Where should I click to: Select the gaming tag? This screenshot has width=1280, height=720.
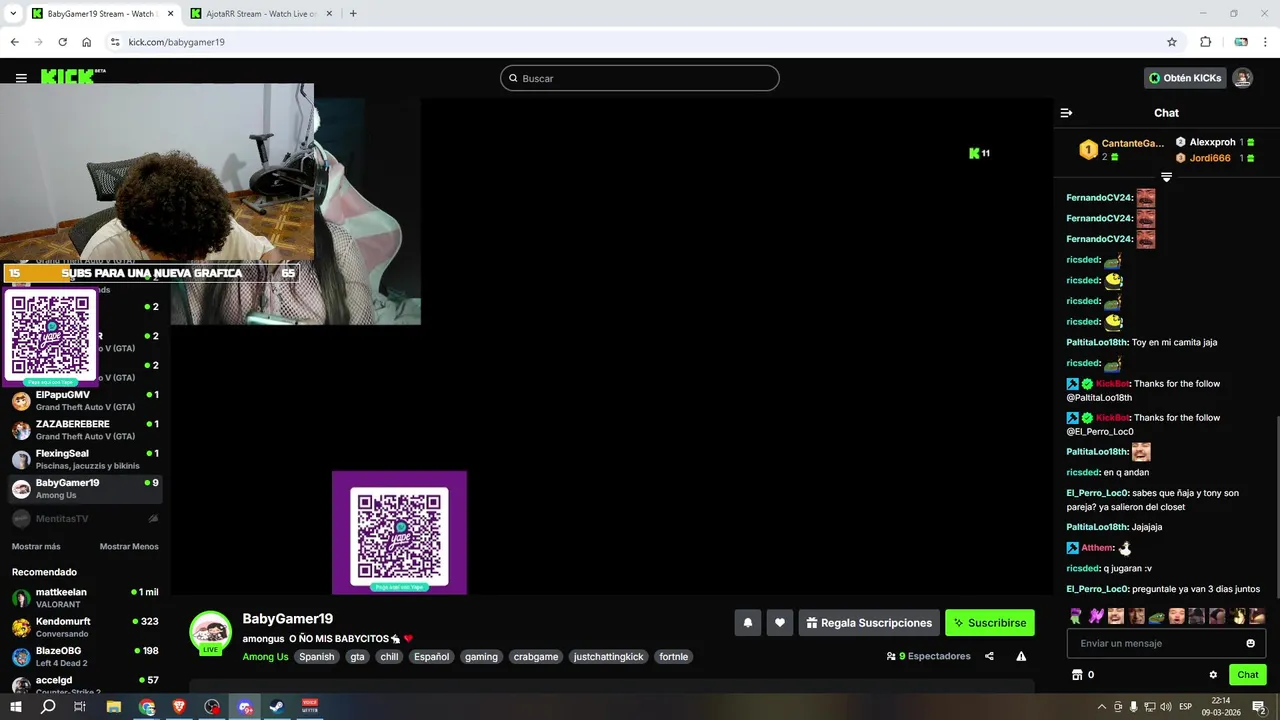pyautogui.click(x=481, y=657)
